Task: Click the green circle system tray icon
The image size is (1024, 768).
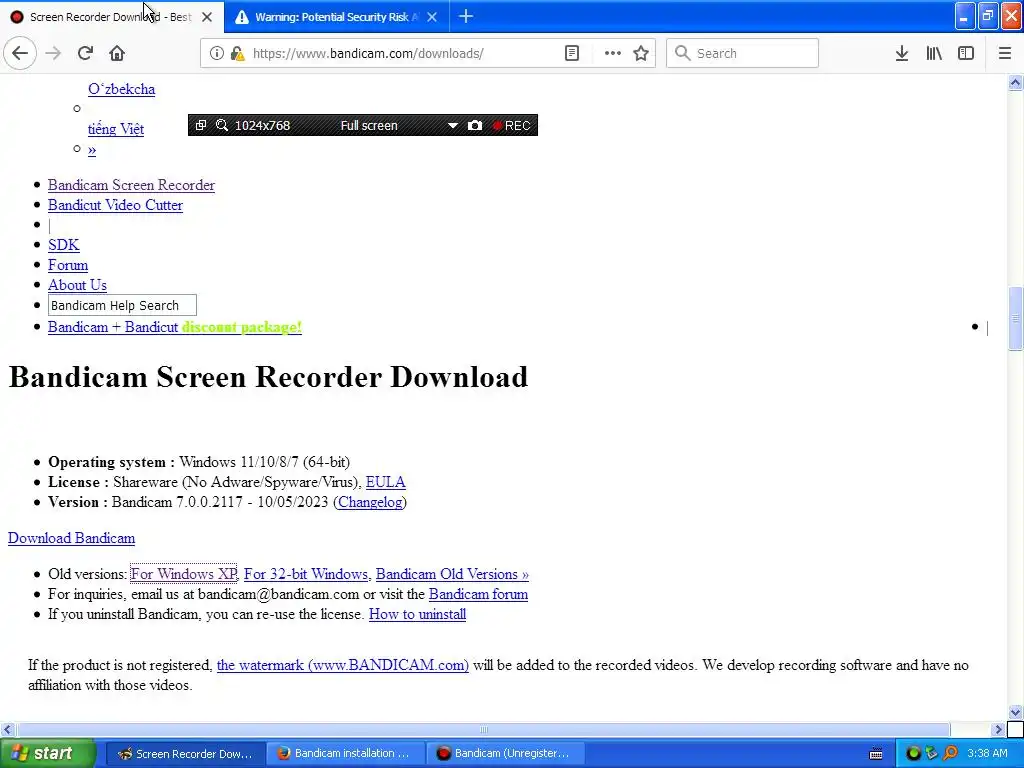Action: 913,754
